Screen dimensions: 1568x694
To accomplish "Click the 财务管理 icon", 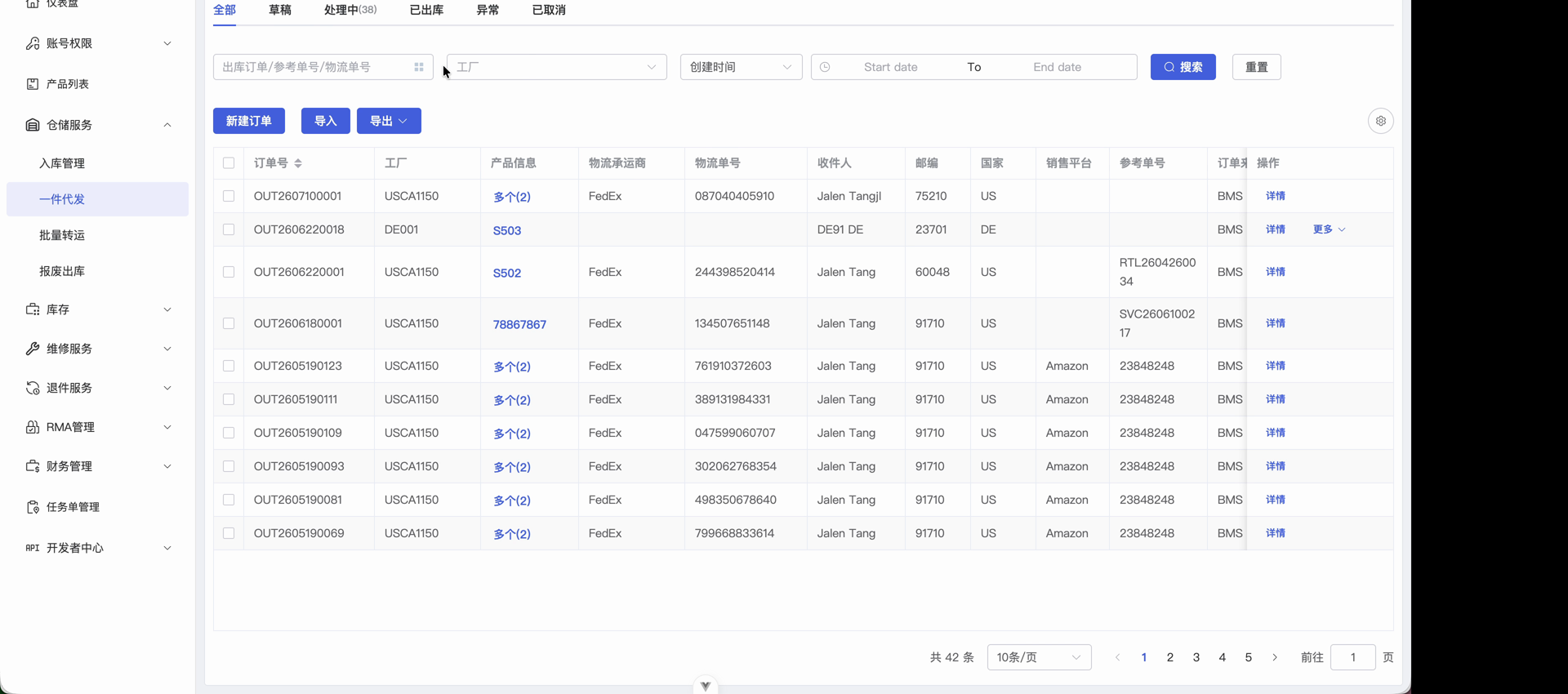I will tap(33, 466).
